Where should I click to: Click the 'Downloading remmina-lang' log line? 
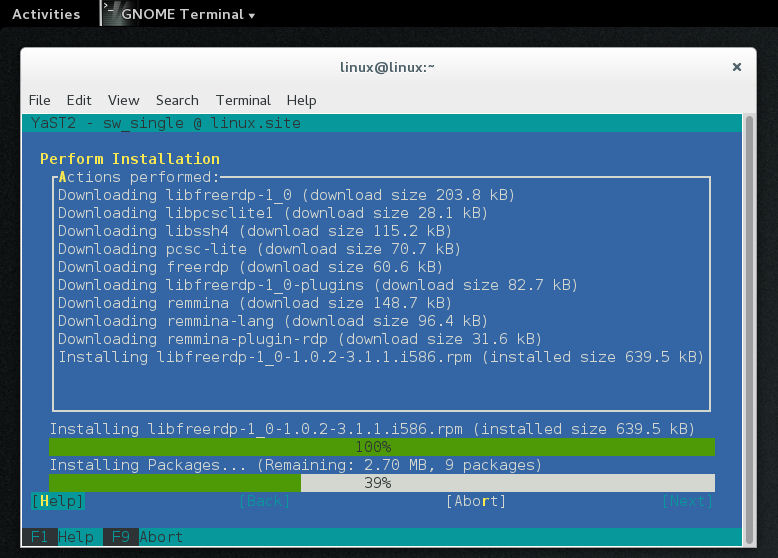273,321
